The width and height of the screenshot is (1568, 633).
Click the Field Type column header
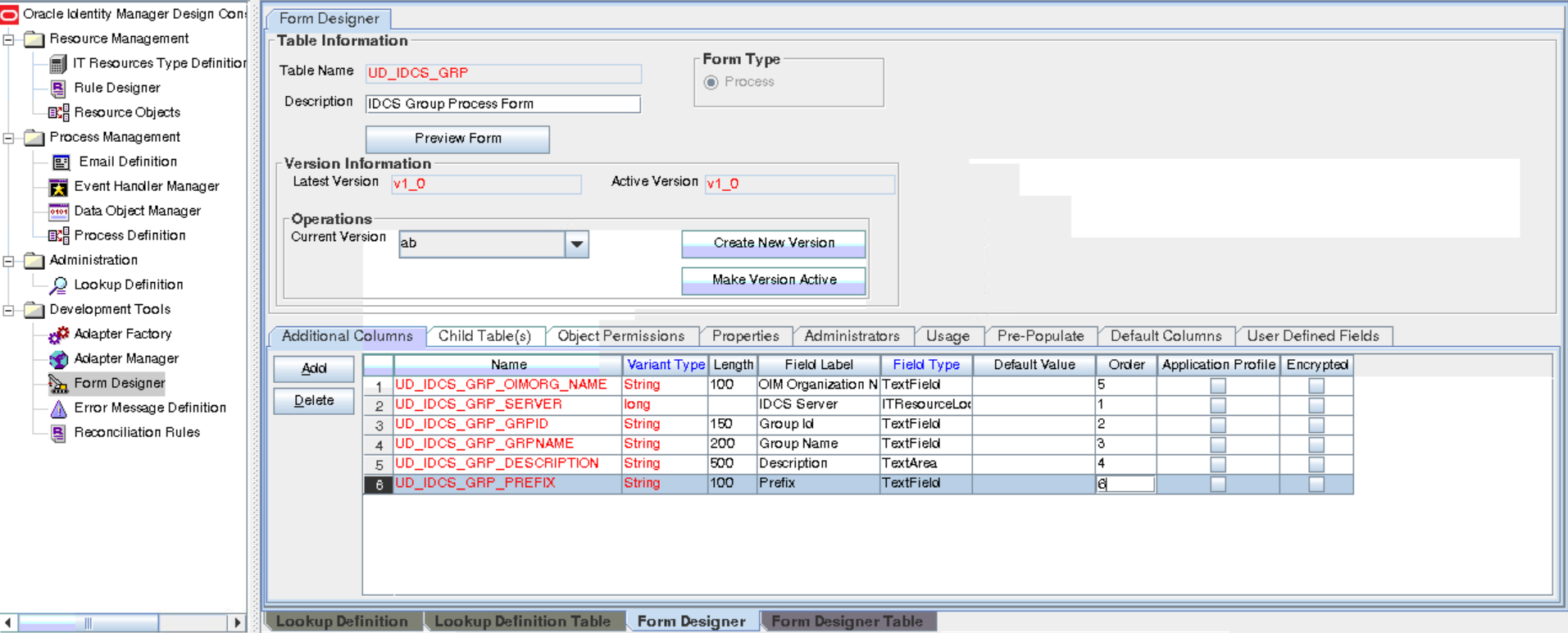926,365
